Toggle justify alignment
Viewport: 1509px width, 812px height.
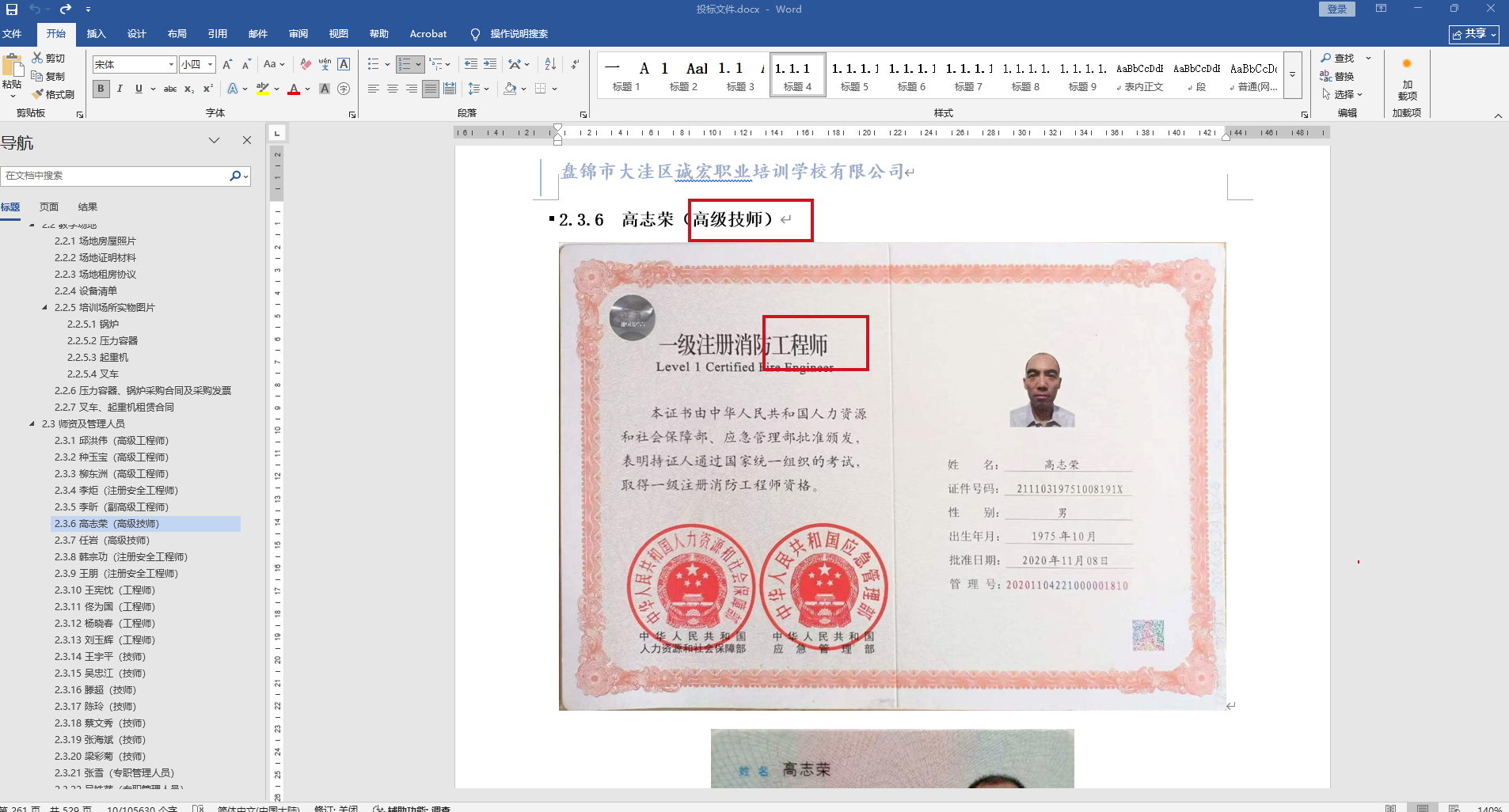(431, 89)
